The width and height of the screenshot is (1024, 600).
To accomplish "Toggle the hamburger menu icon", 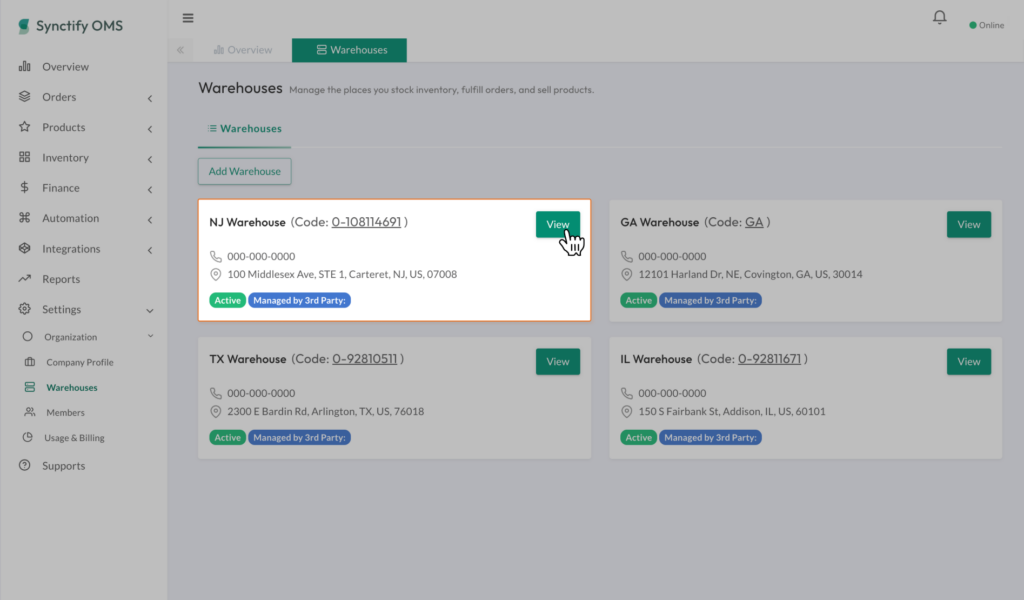I will [x=188, y=18].
